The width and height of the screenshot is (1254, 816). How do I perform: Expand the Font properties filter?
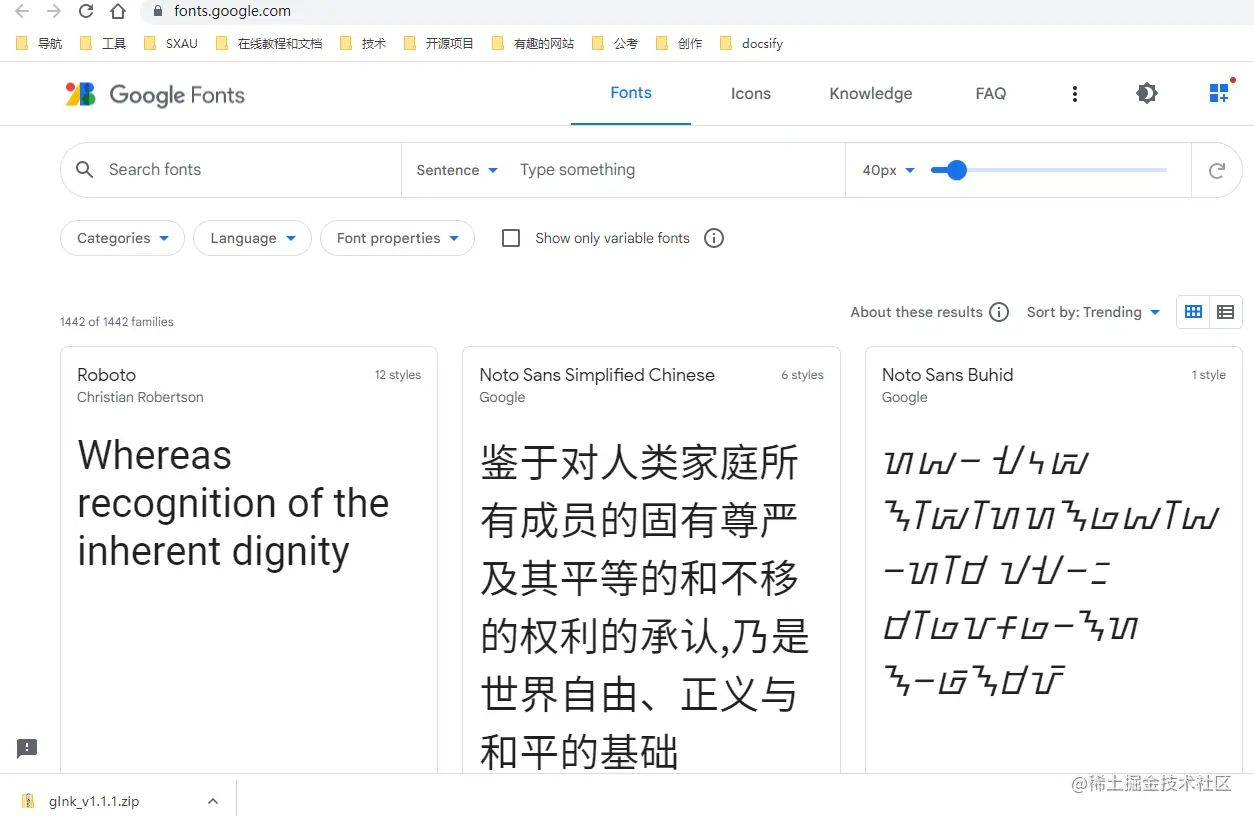tap(398, 238)
